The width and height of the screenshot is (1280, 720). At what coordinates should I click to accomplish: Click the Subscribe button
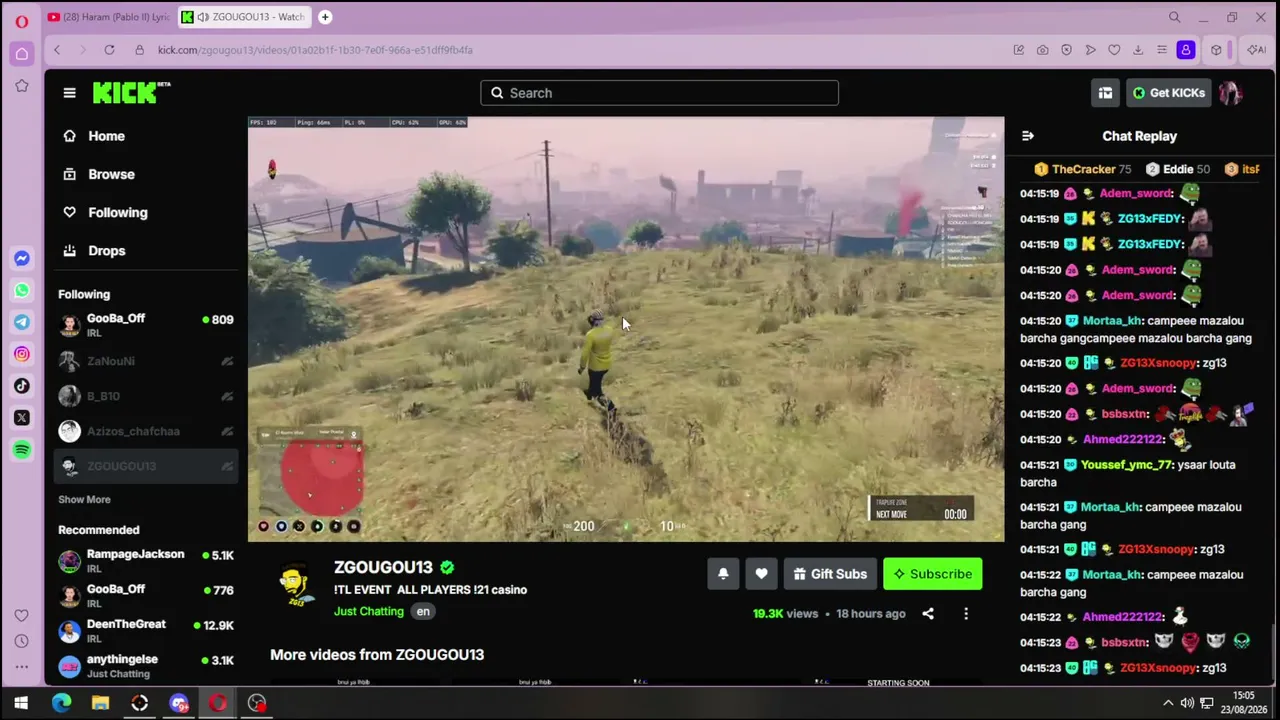pyautogui.click(x=933, y=574)
